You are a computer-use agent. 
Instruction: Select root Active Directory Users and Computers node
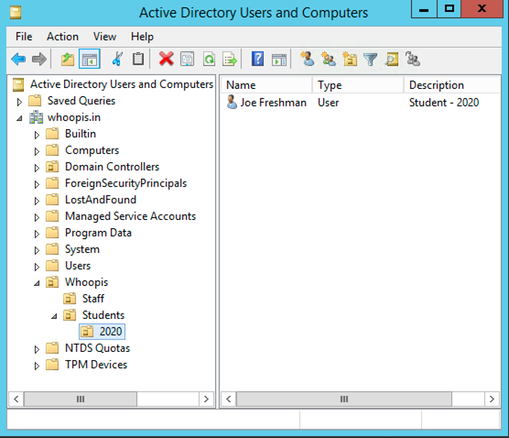coord(121,84)
